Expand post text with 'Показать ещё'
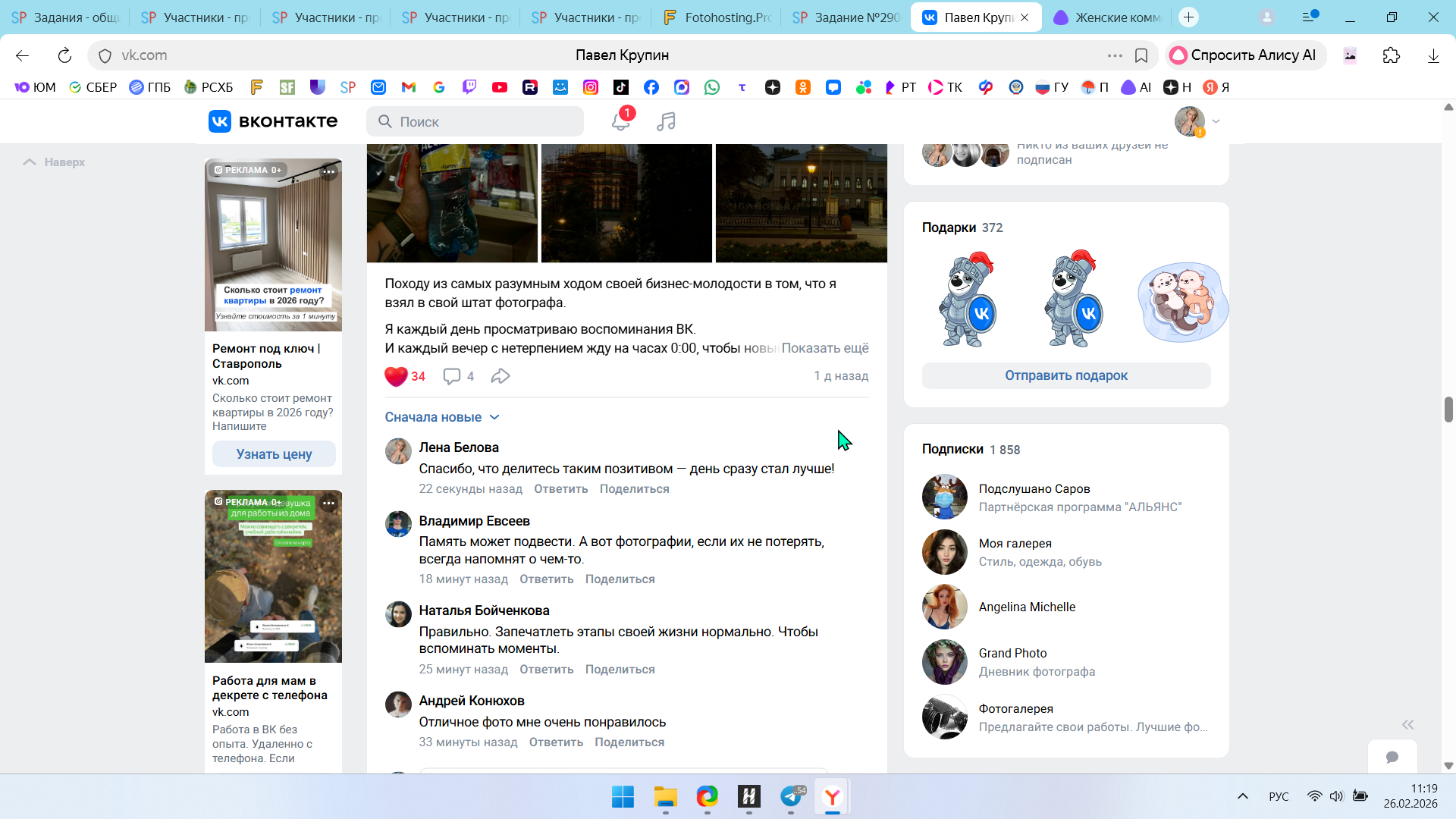 click(x=824, y=348)
